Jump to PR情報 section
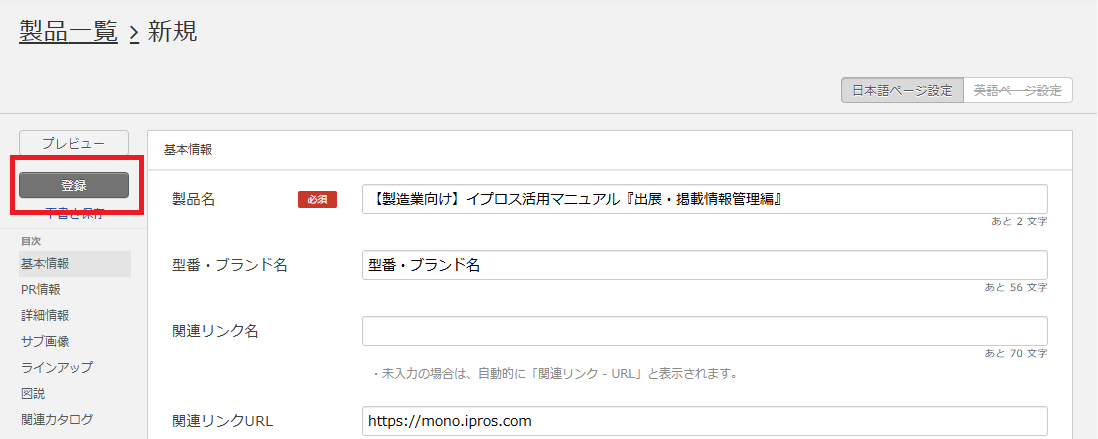Image resolution: width=1098 pixels, height=439 pixels. pyautogui.click(x=41, y=290)
